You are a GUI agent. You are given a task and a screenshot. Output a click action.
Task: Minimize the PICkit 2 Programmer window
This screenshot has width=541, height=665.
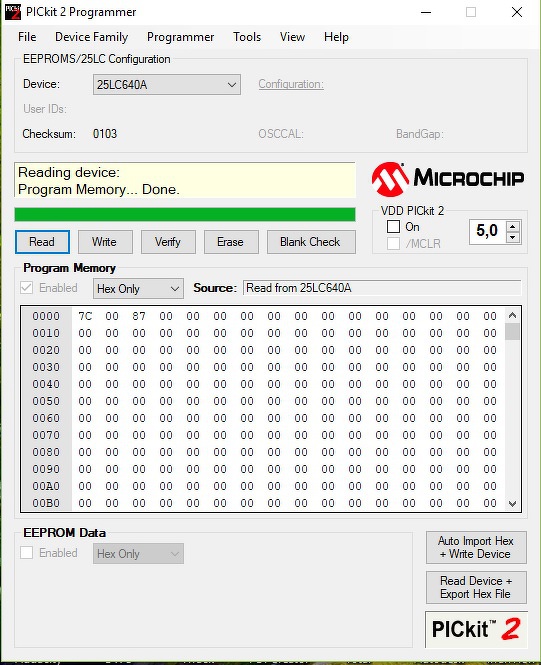click(426, 12)
